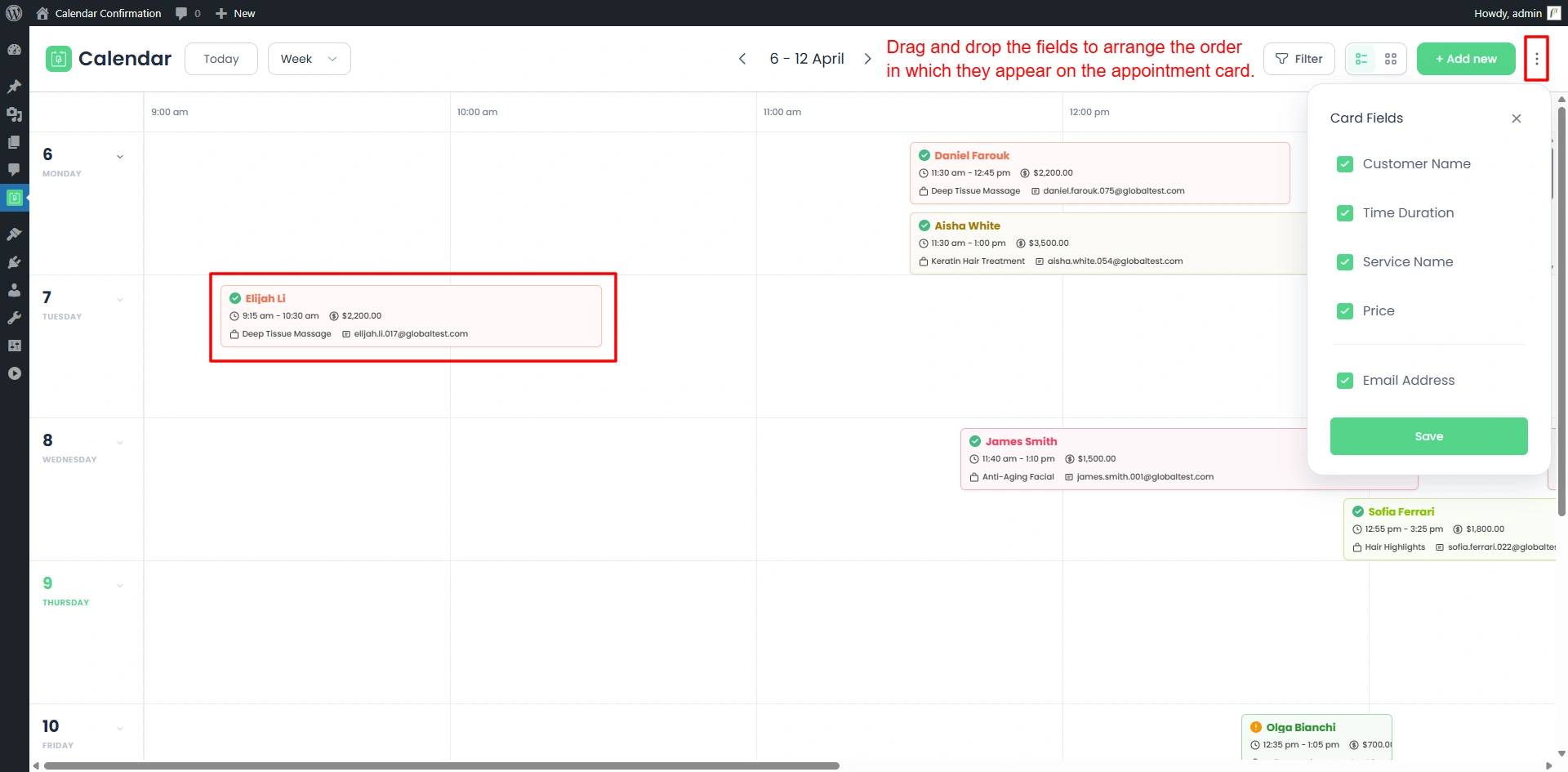Screen dimensions: 1568x772
Task: Switch to list view of appointments
Action: coord(1361,58)
